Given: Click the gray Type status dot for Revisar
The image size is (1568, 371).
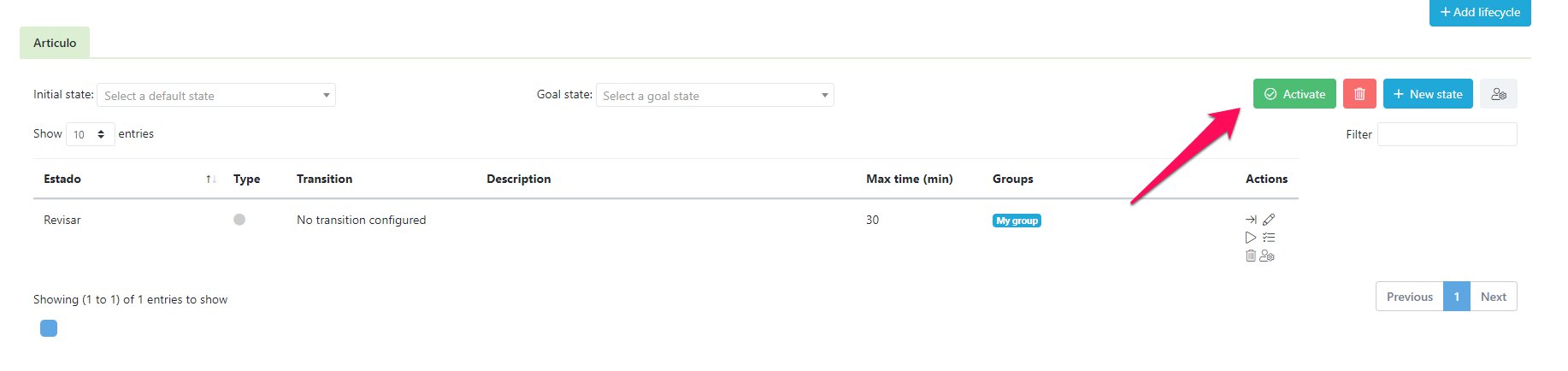Looking at the screenshot, I should tap(239, 220).
